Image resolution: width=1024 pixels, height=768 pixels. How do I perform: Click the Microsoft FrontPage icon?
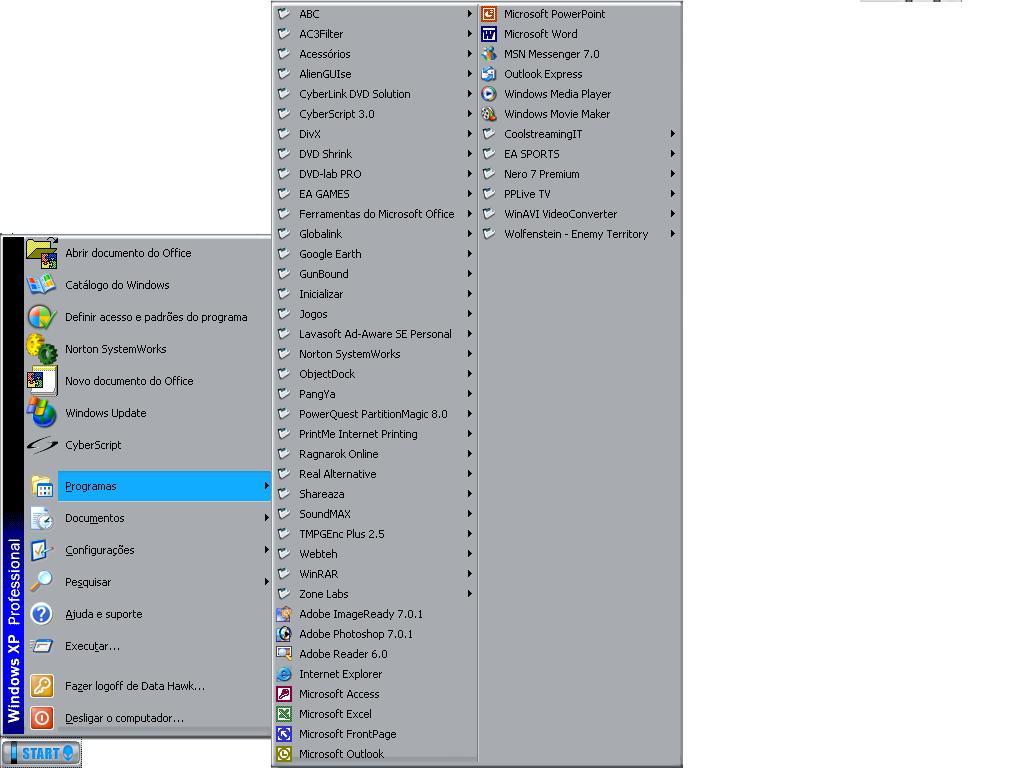(x=284, y=734)
